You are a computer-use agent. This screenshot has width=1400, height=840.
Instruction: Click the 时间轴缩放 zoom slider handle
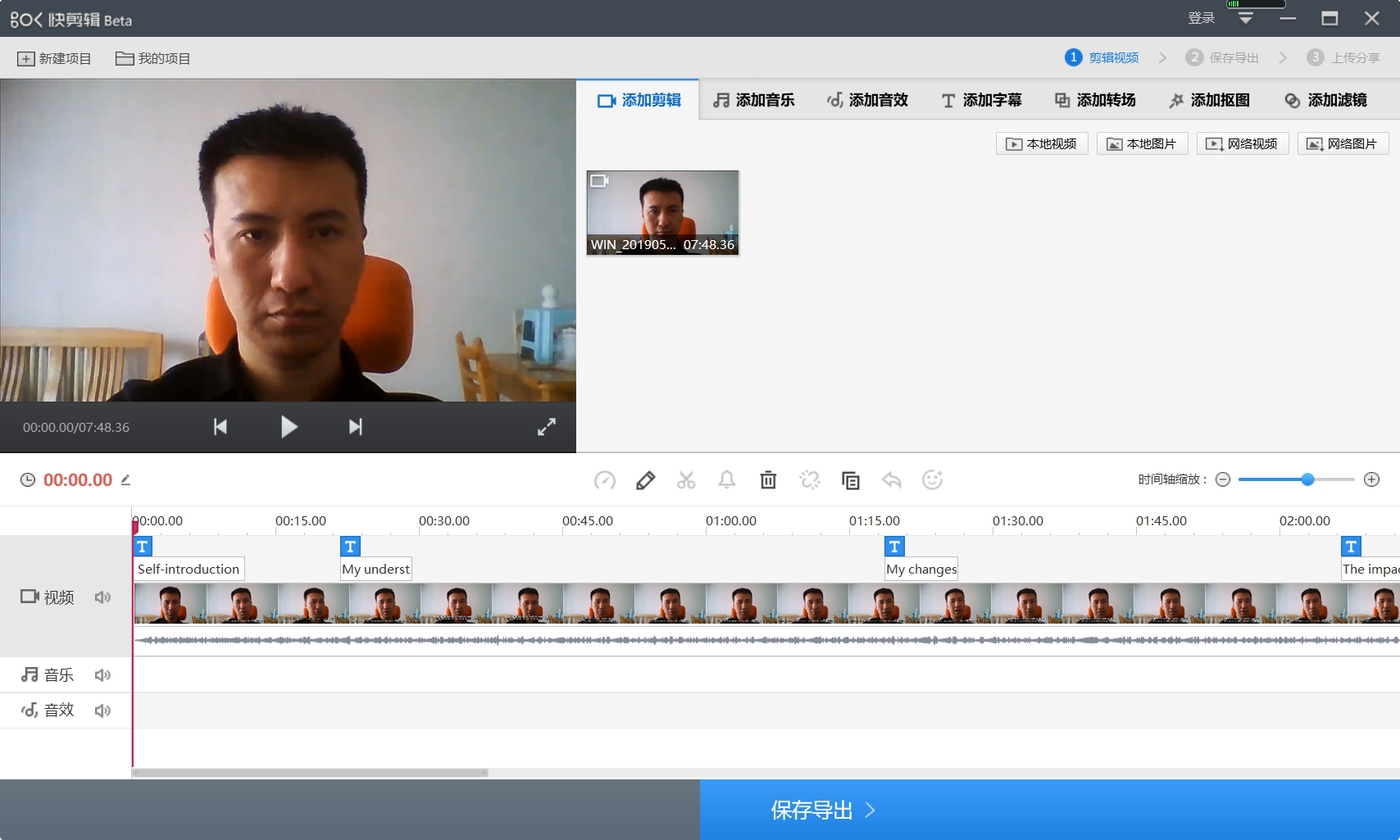1308,479
